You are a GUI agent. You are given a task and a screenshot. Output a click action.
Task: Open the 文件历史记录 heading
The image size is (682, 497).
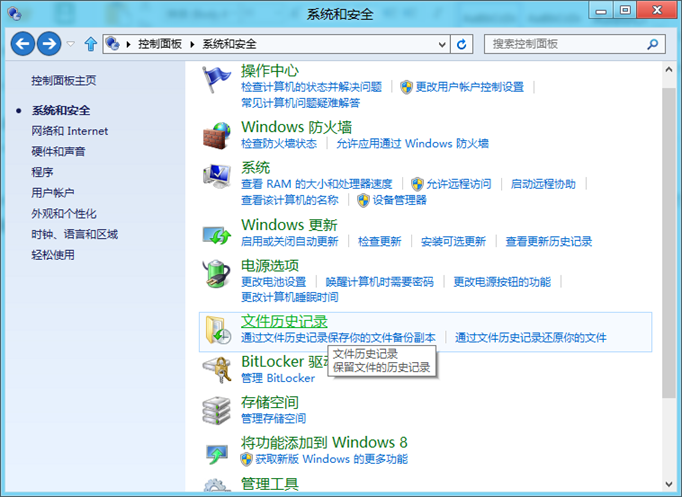[x=284, y=321]
